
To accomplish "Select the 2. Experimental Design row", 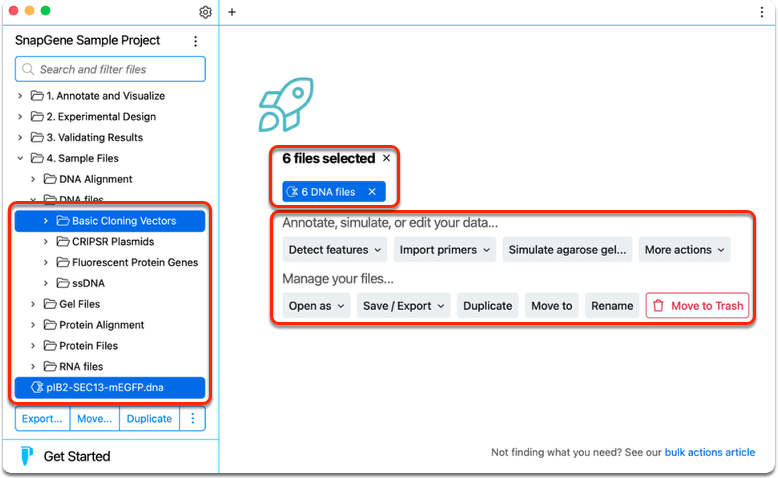I will (x=110, y=117).
